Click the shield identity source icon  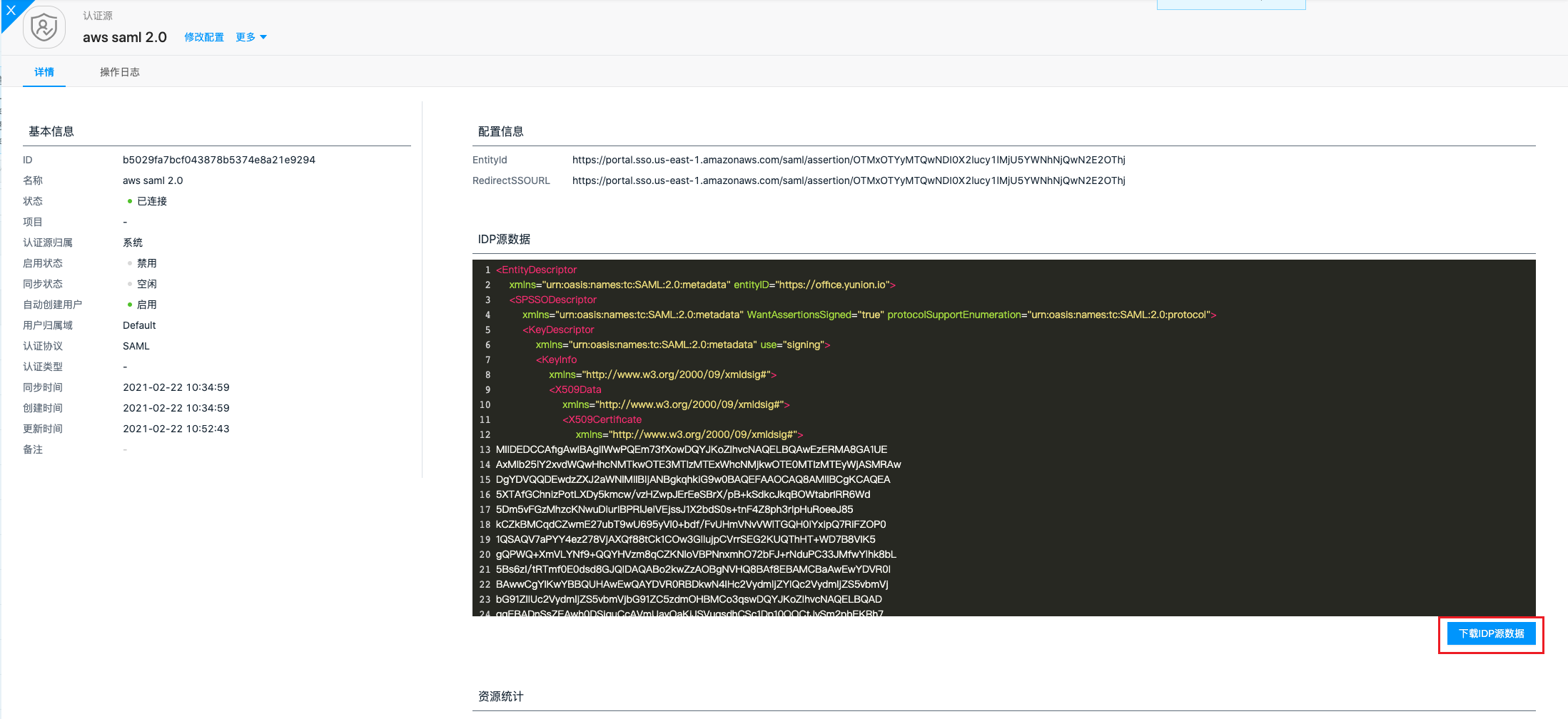[44, 29]
